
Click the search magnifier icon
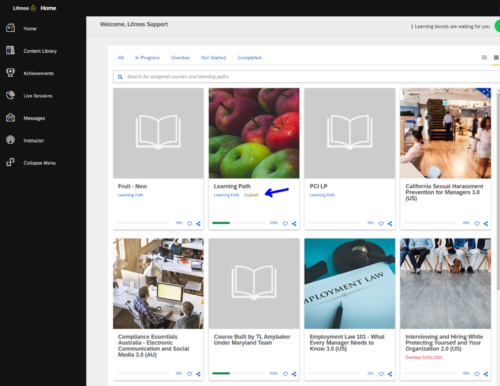pos(120,77)
